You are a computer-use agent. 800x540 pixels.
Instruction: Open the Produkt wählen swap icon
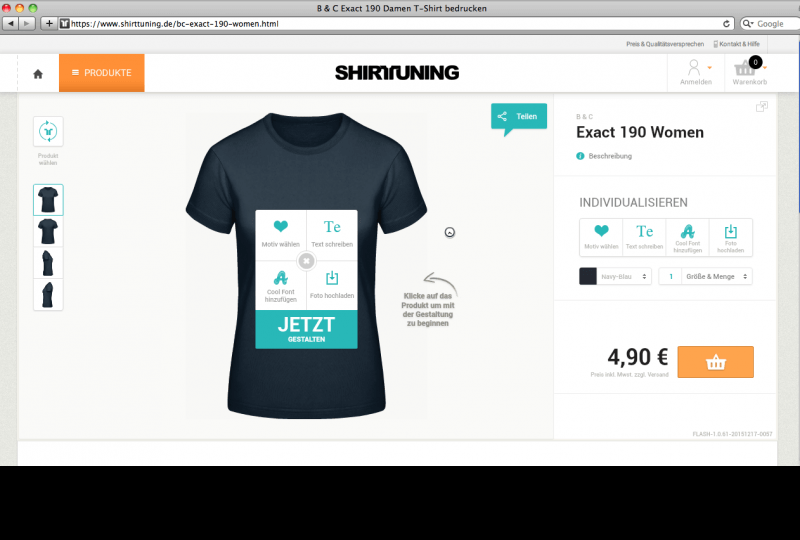48,132
